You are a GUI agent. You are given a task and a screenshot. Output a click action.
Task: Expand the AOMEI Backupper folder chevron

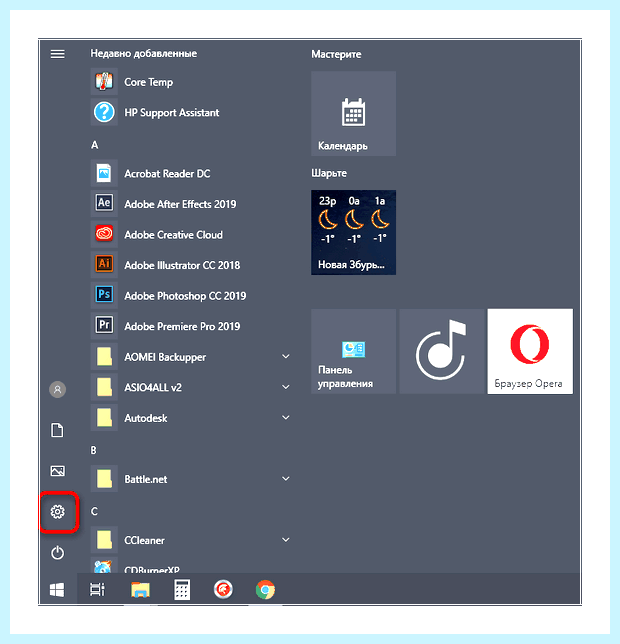(x=286, y=356)
